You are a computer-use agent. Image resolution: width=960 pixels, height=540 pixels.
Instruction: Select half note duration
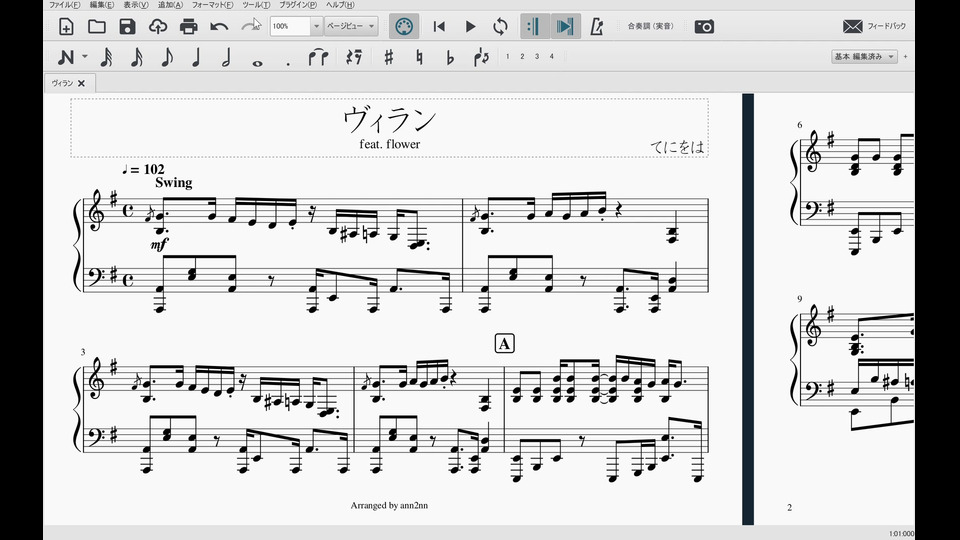(227, 57)
